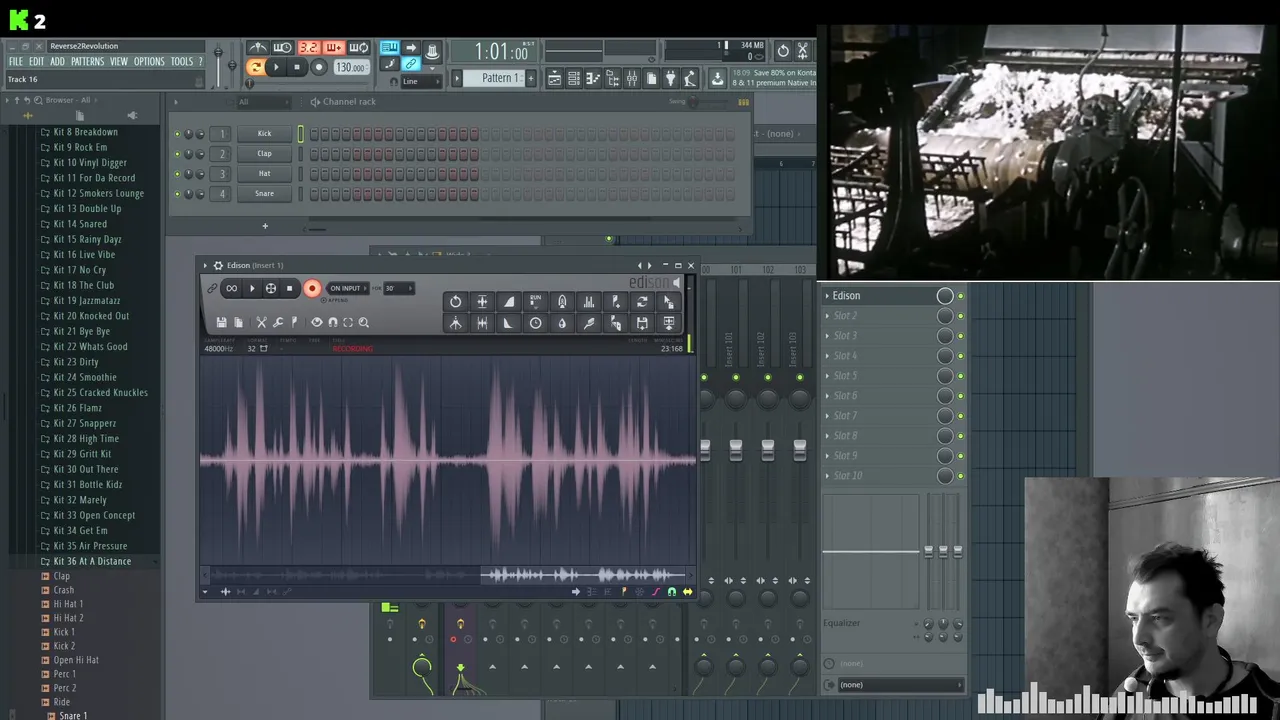The width and height of the screenshot is (1280, 720).
Task: Toggle the pattern/song mode button
Action: 256,67
